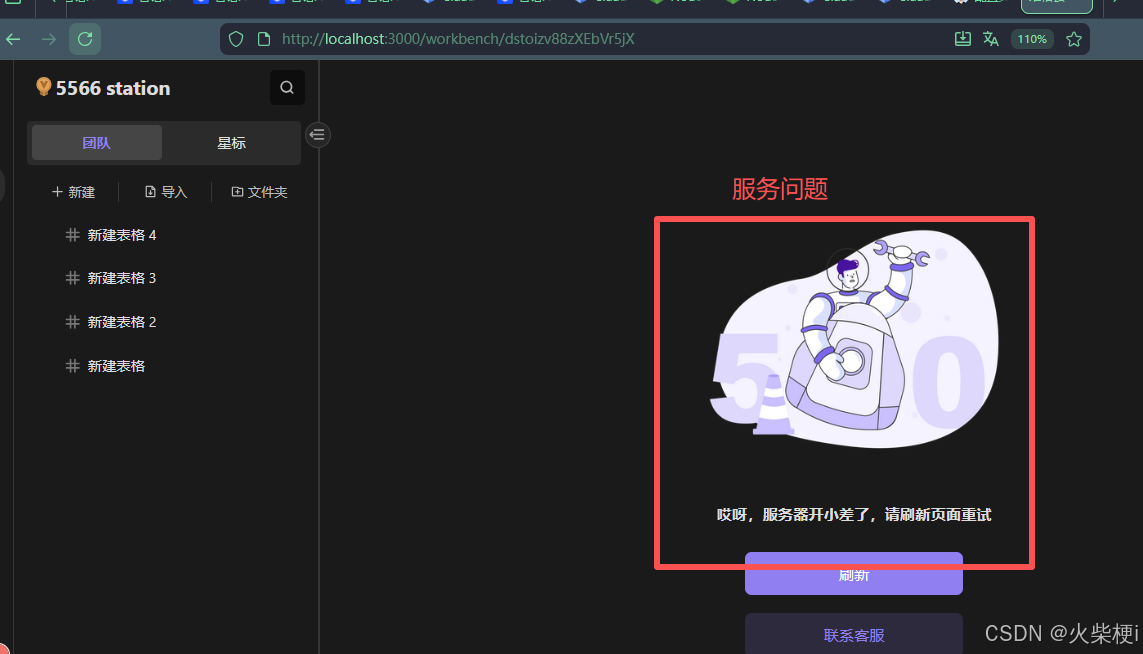This screenshot has height=654, width=1143.
Task: Click the 联系客服 contact support button
Action: (853, 635)
